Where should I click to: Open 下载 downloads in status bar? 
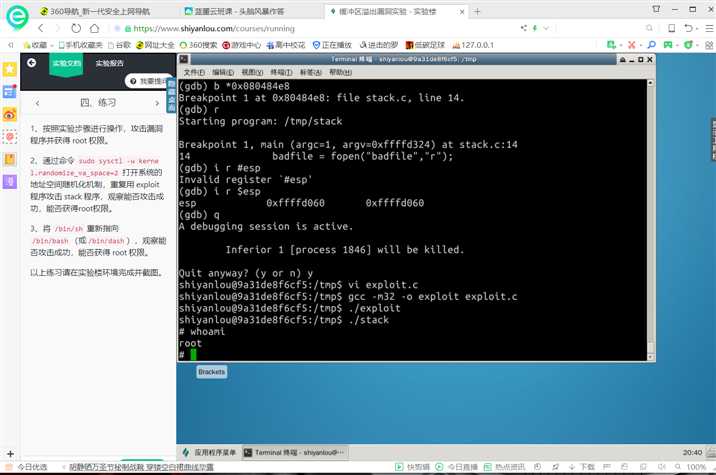pyautogui.click(x=582, y=467)
